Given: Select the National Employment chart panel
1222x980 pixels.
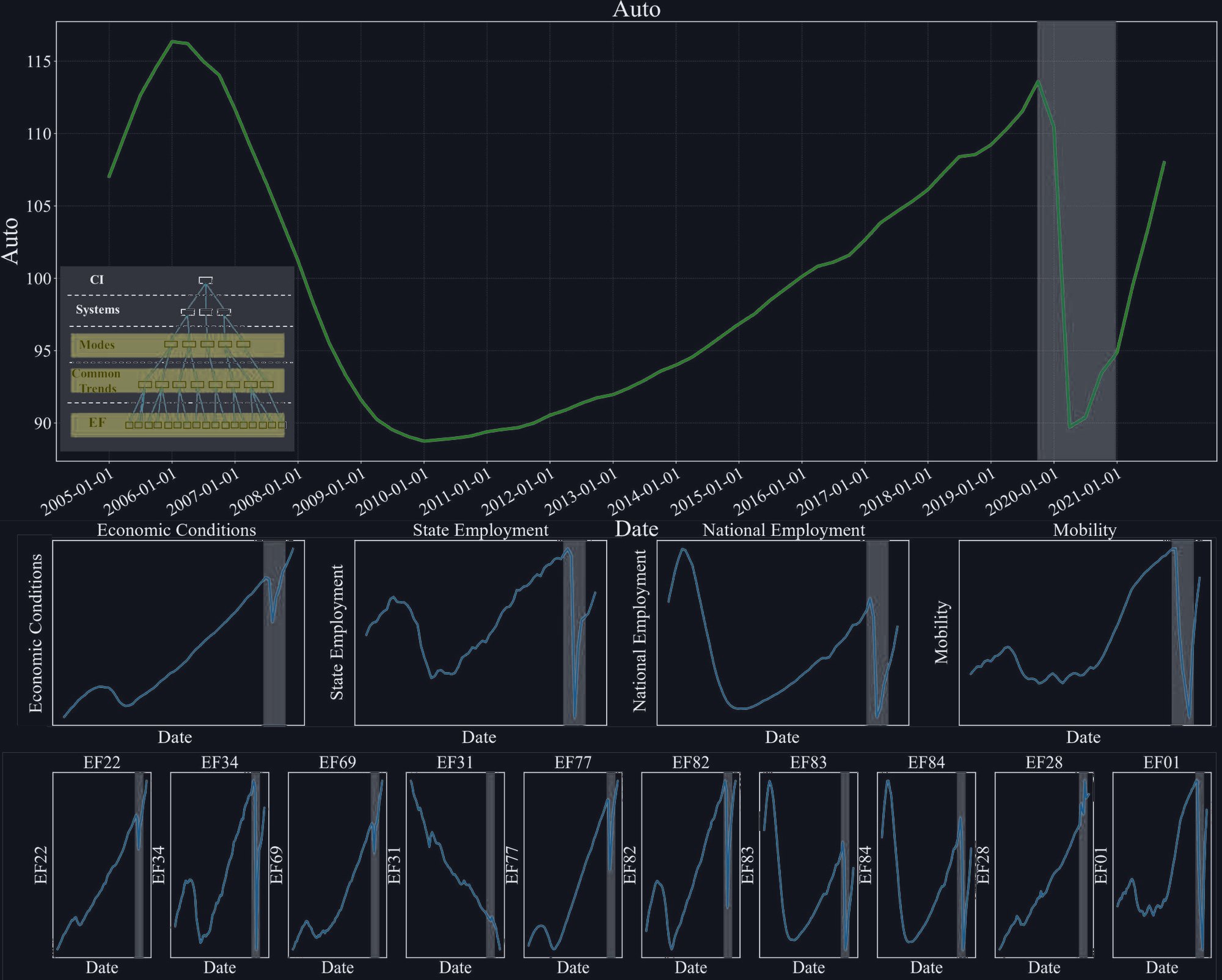Looking at the screenshot, I should point(783,633).
